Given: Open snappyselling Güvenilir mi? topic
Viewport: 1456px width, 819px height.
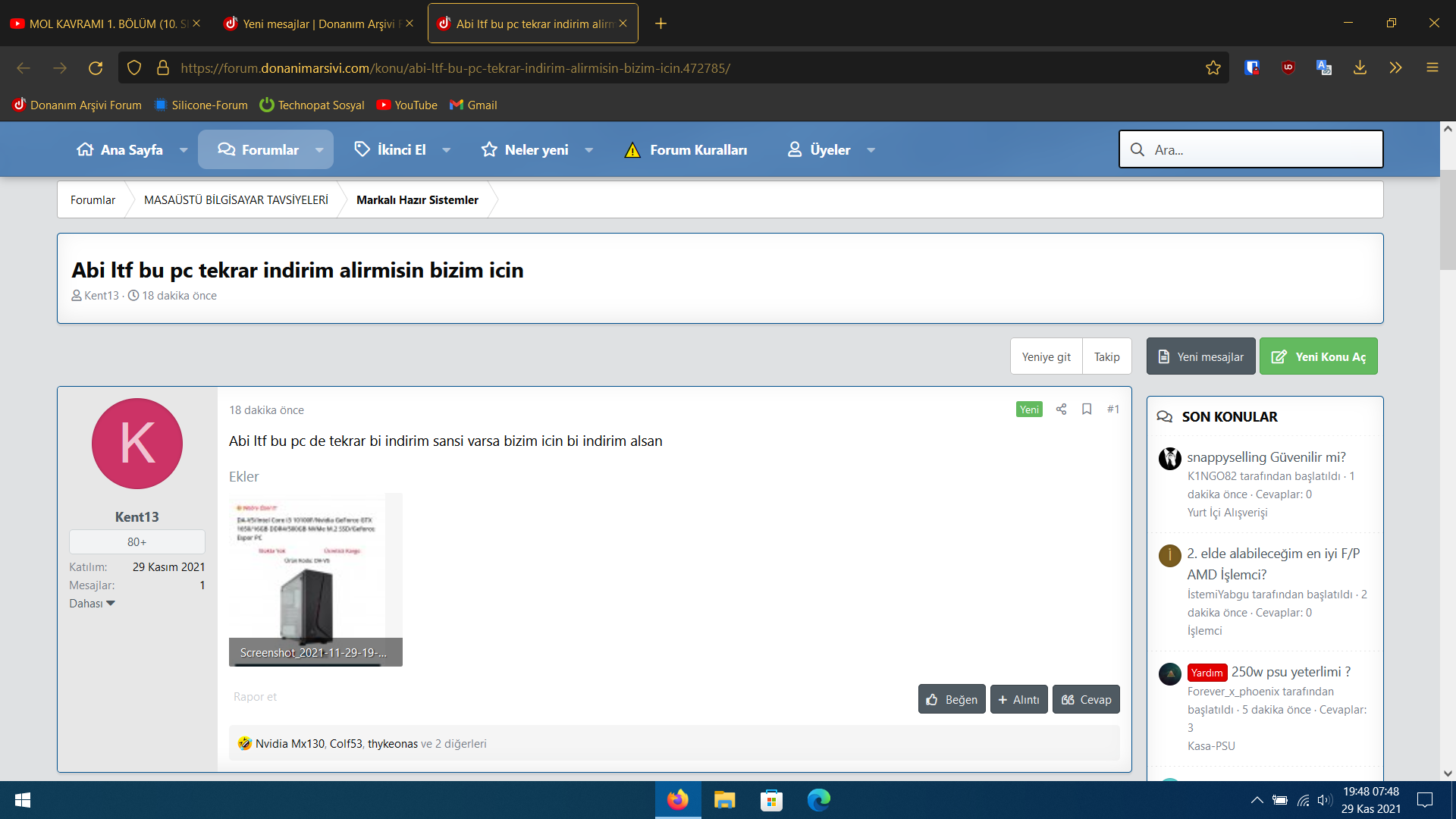Looking at the screenshot, I should pyautogui.click(x=1266, y=457).
